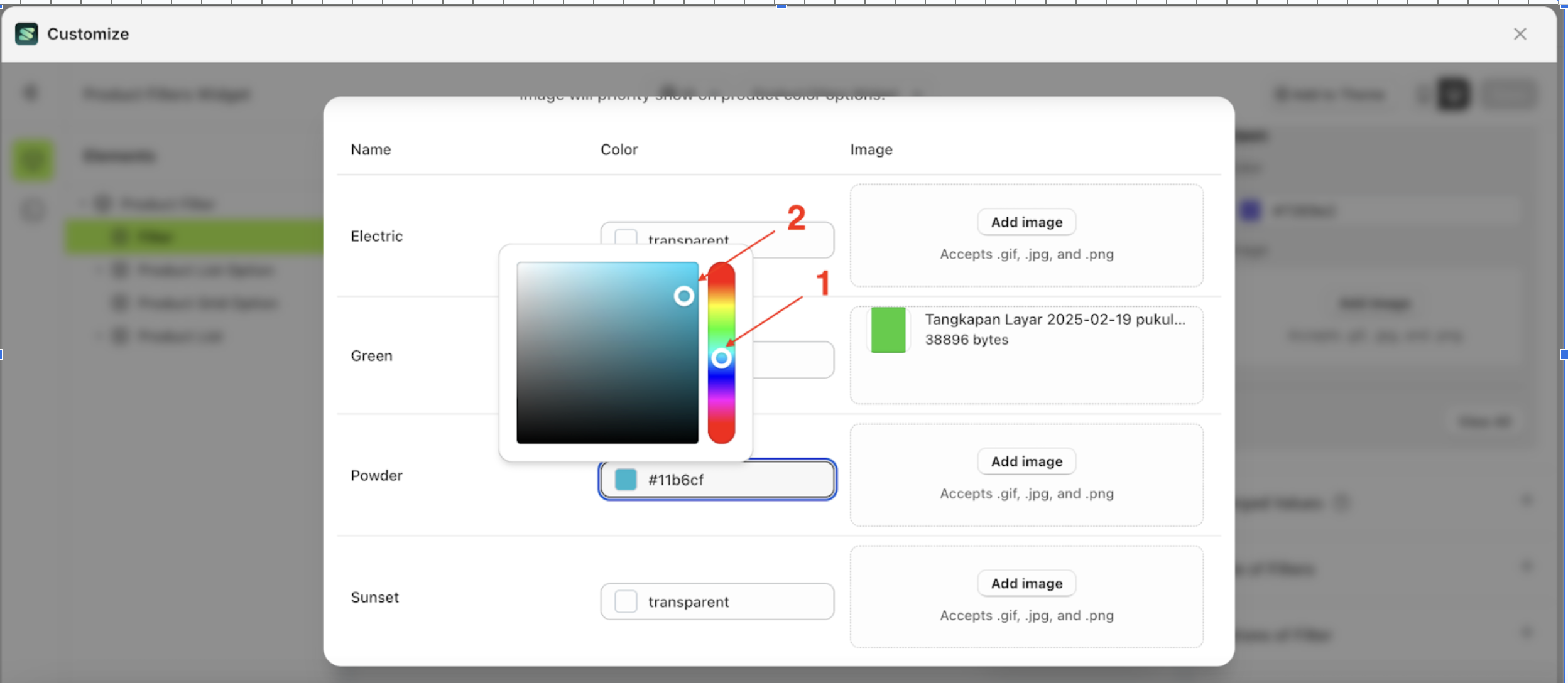The height and width of the screenshot is (683, 1568).
Task: Click the Powder row color swatch
Action: pos(626,479)
